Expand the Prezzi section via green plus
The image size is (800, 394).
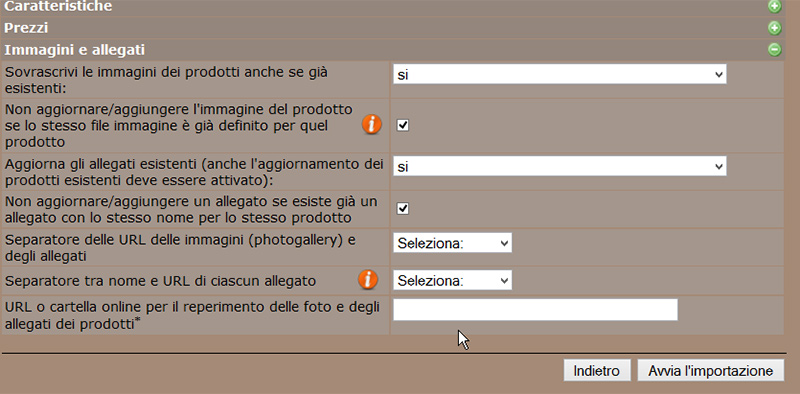[774, 28]
